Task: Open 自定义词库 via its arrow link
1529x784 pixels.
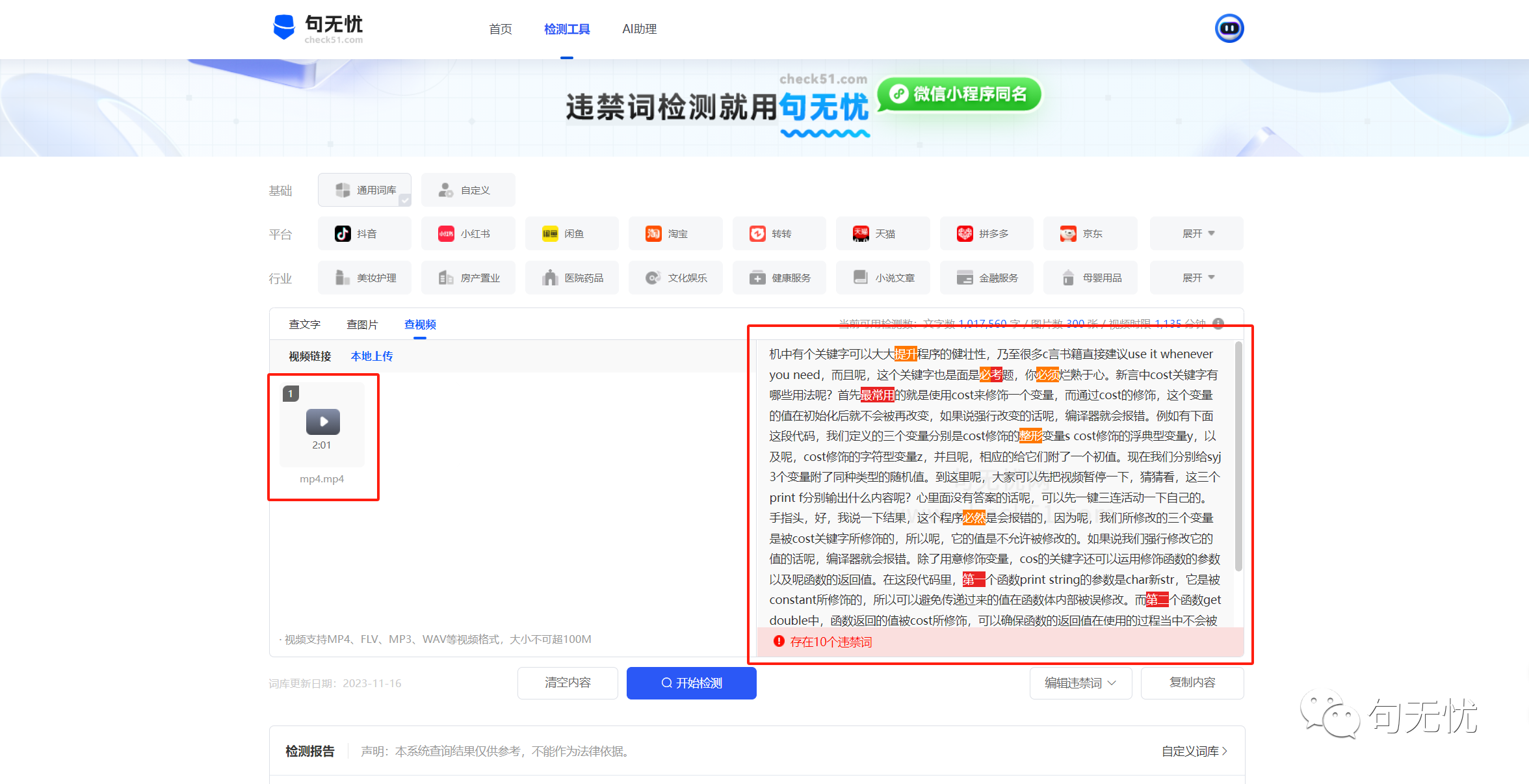Action: (x=1195, y=751)
